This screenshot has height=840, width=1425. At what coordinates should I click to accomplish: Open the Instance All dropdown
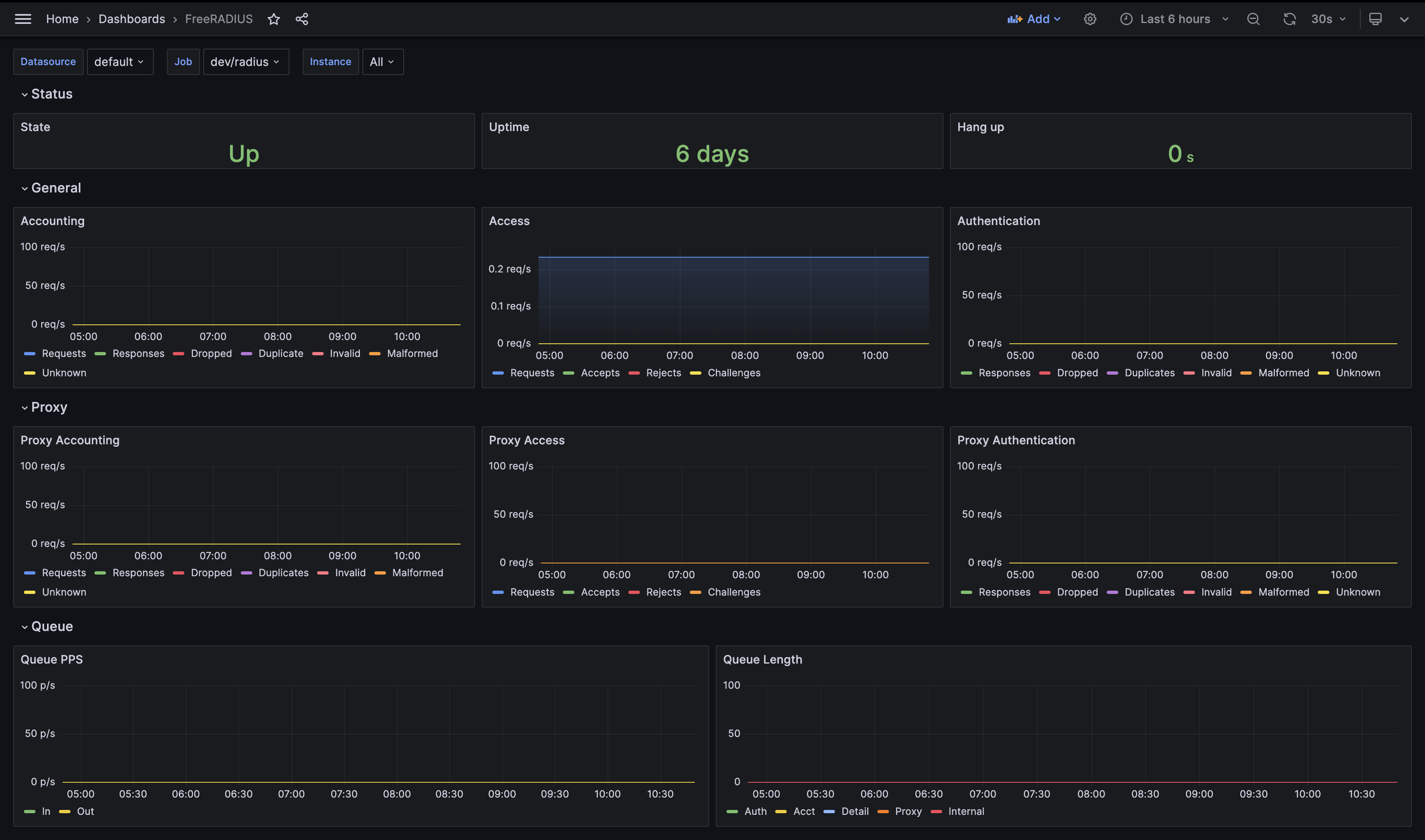tap(382, 62)
